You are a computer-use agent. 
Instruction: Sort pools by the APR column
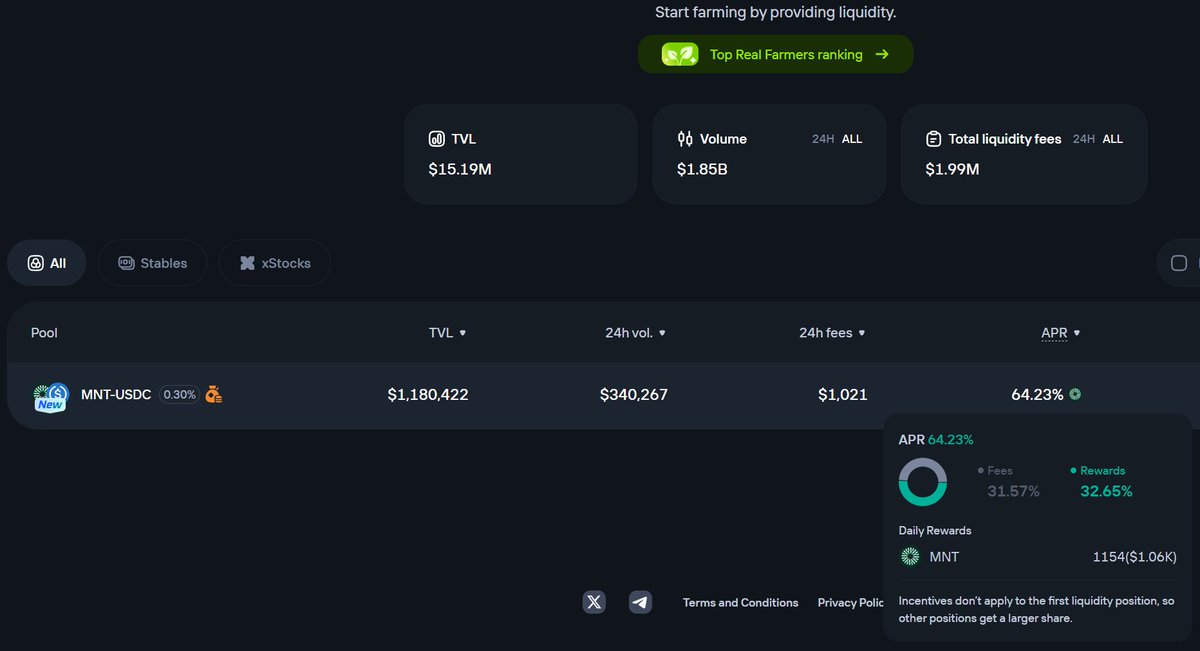pos(1060,333)
